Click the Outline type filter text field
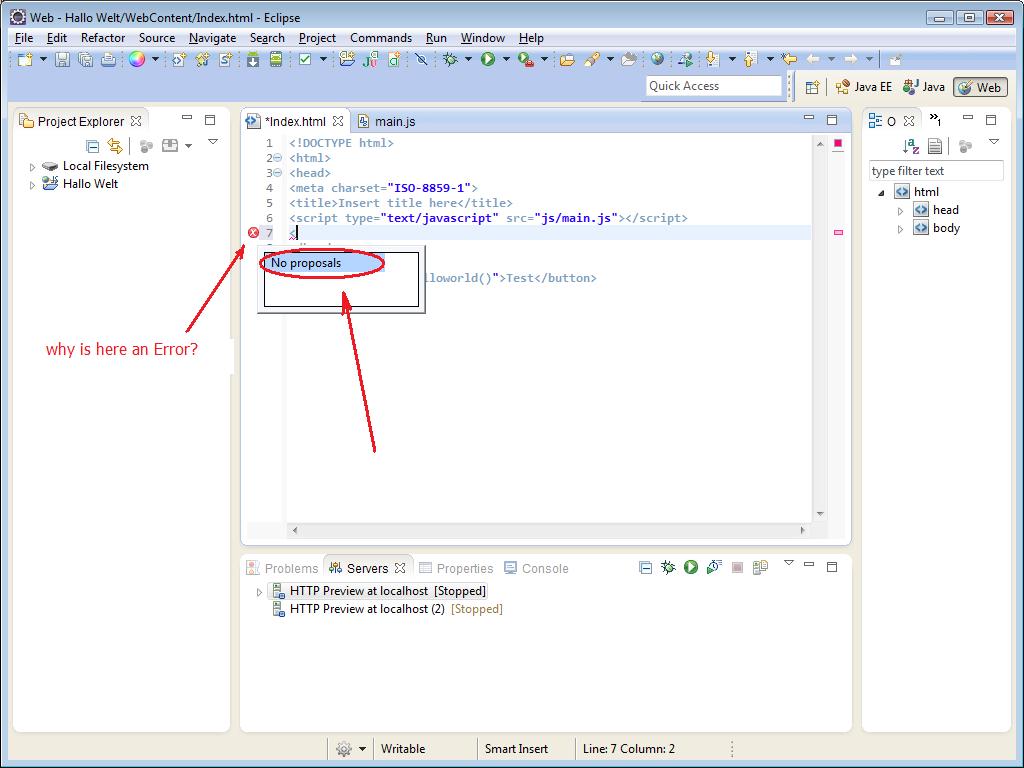The height and width of the screenshot is (768, 1024). pyautogui.click(x=936, y=171)
